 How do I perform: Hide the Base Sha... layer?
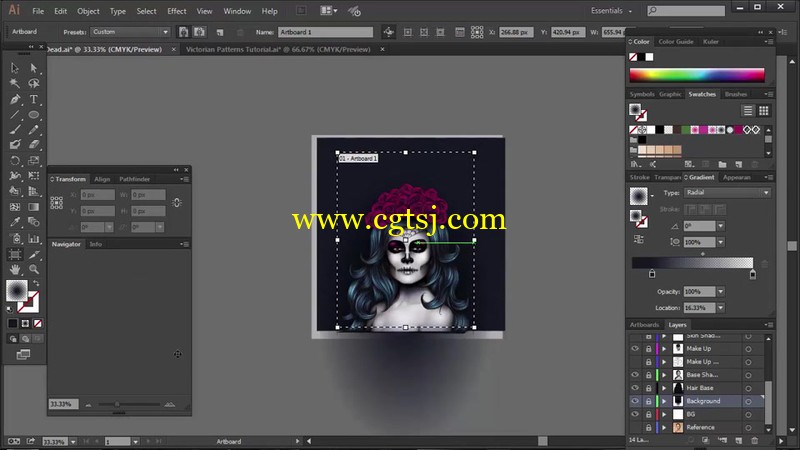635,374
